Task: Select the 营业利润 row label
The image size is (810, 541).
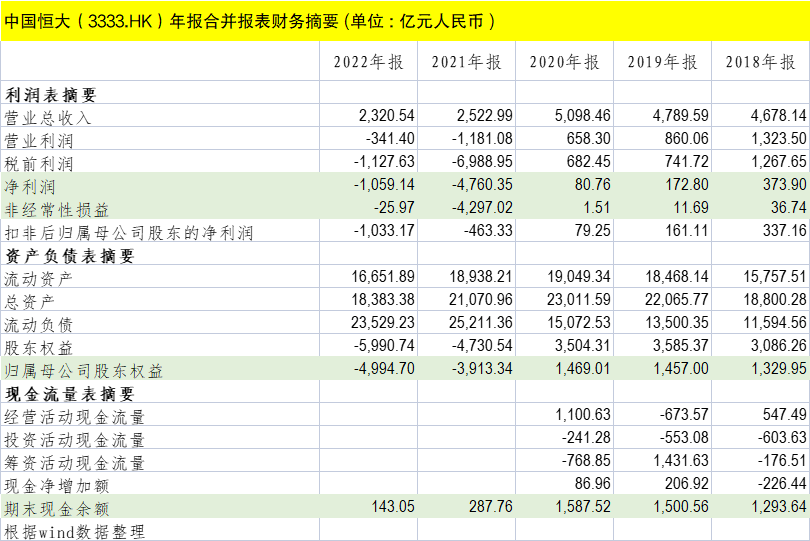Action: pyautogui.click(x=39, y=141)
